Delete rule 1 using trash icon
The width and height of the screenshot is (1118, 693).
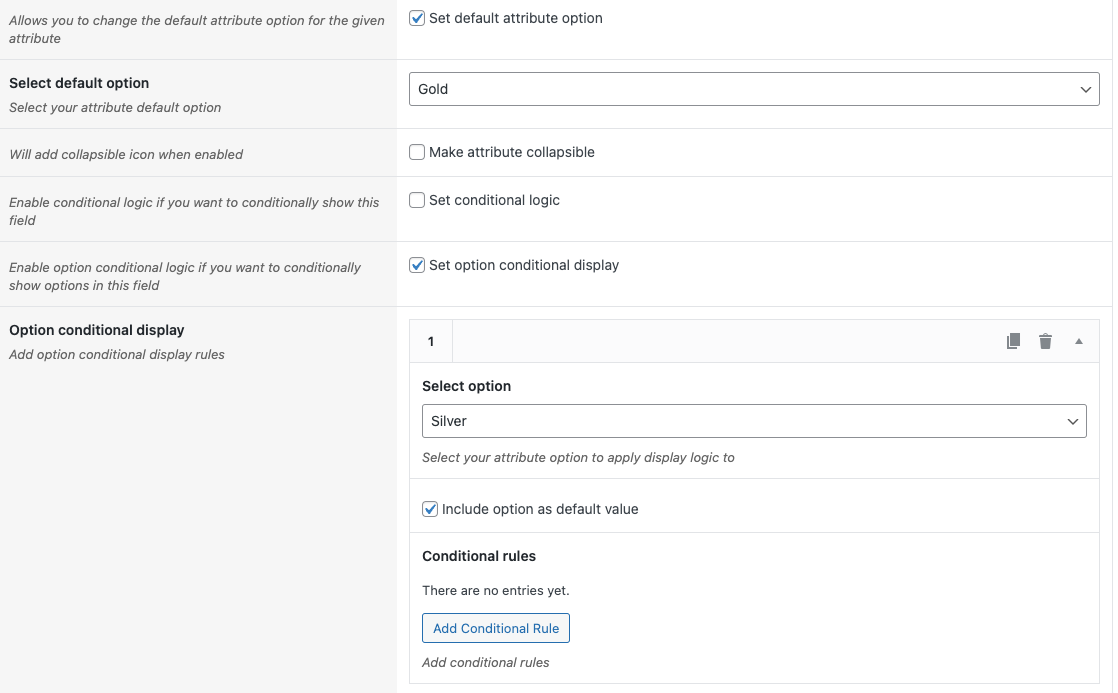point(1045,341)
